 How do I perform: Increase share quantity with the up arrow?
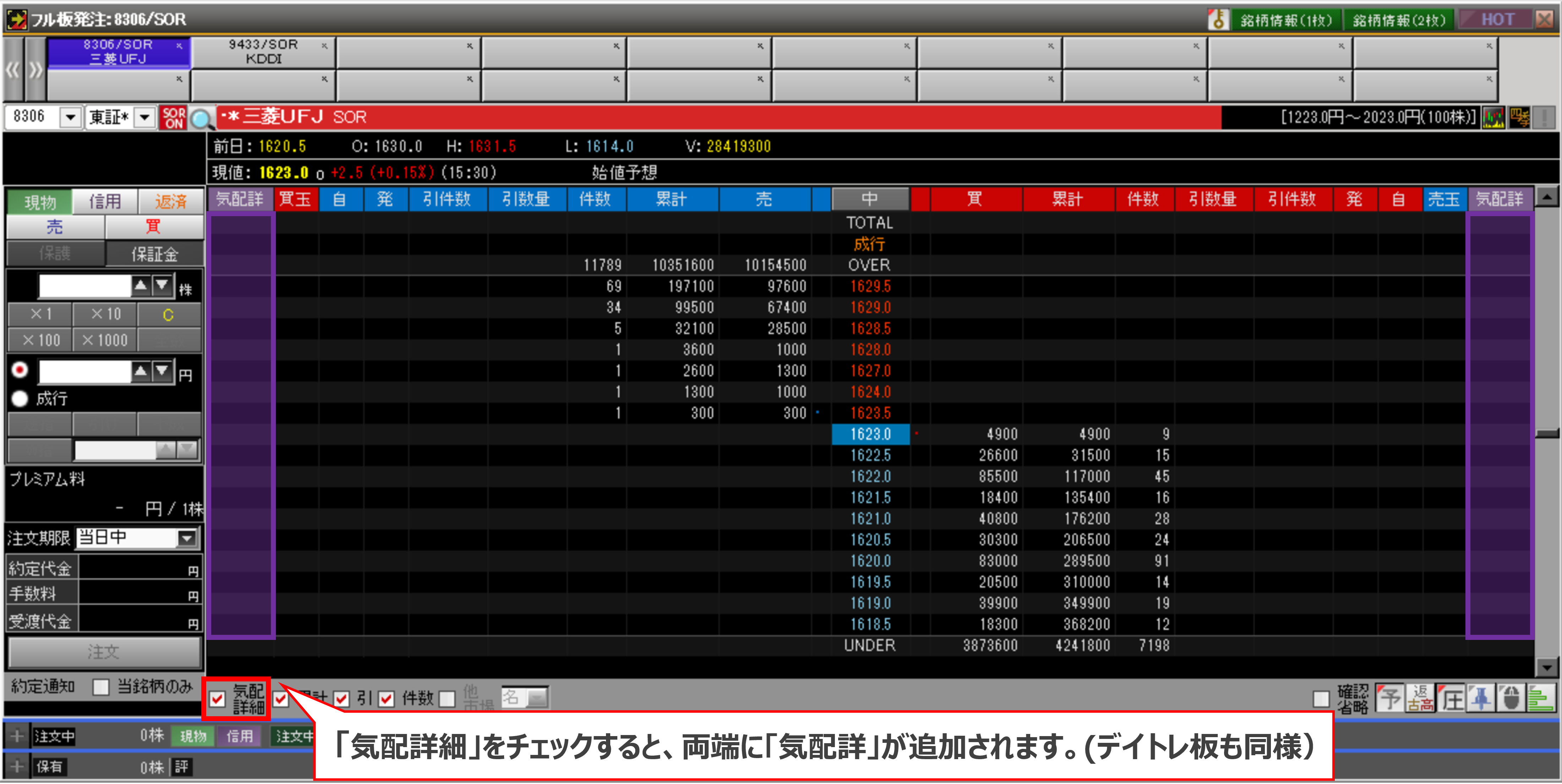point(141,285)
